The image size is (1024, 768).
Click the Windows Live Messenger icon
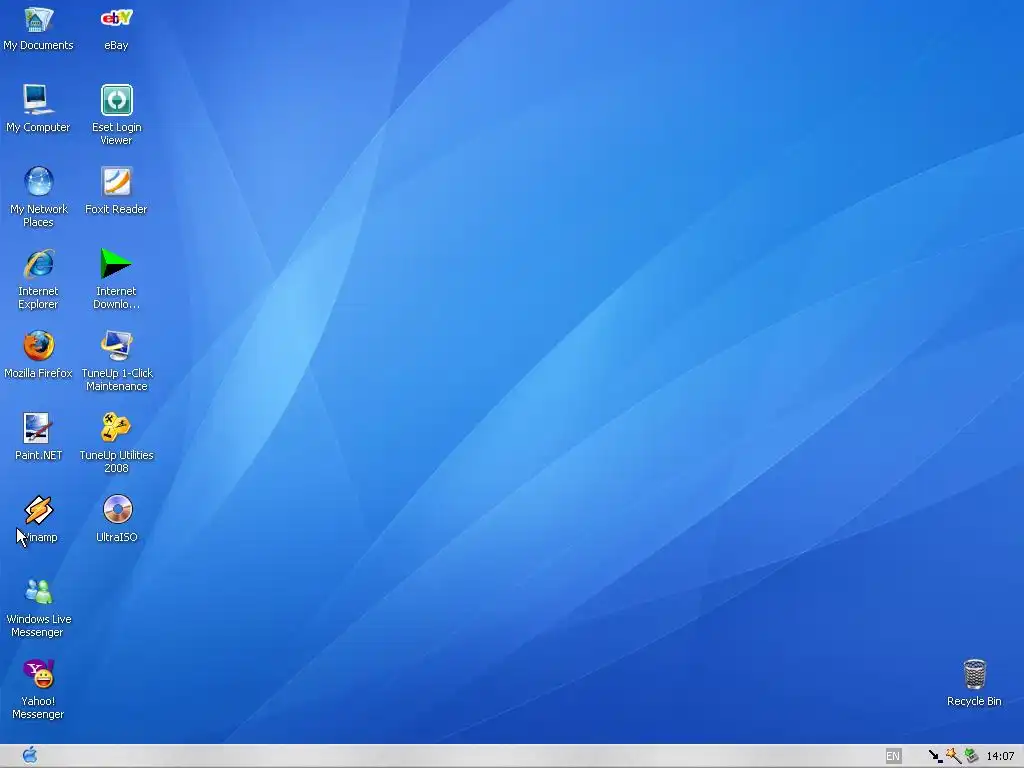pyautogui.click(x=39, y=592)
